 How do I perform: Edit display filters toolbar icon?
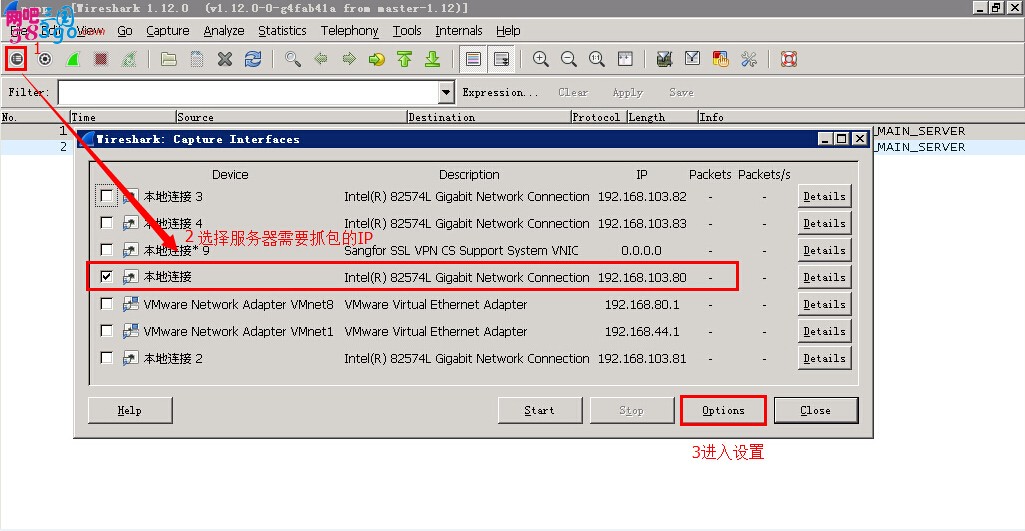[x=693, y=60]
